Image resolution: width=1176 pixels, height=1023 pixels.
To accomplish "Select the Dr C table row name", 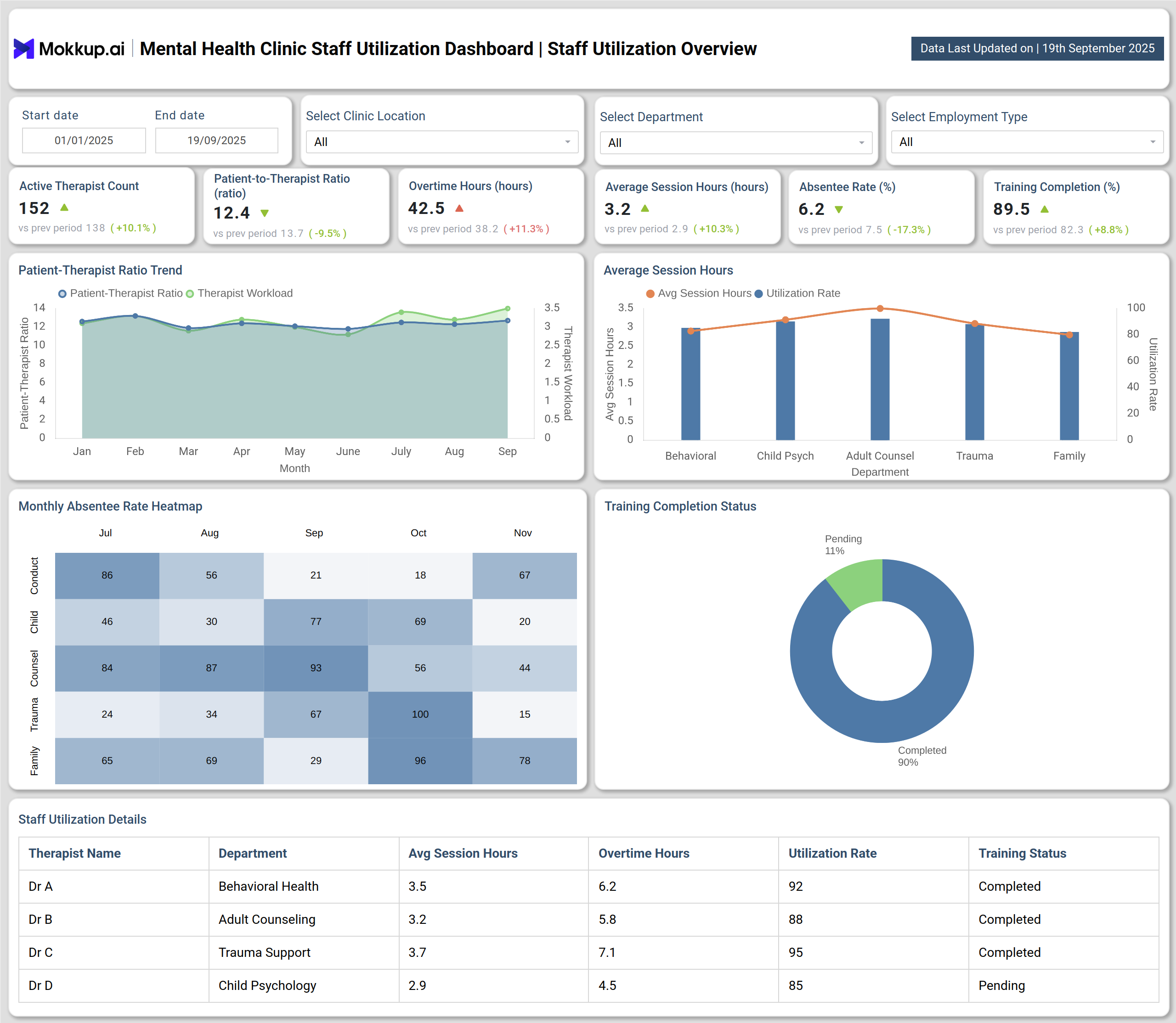I will coord(40,953).
